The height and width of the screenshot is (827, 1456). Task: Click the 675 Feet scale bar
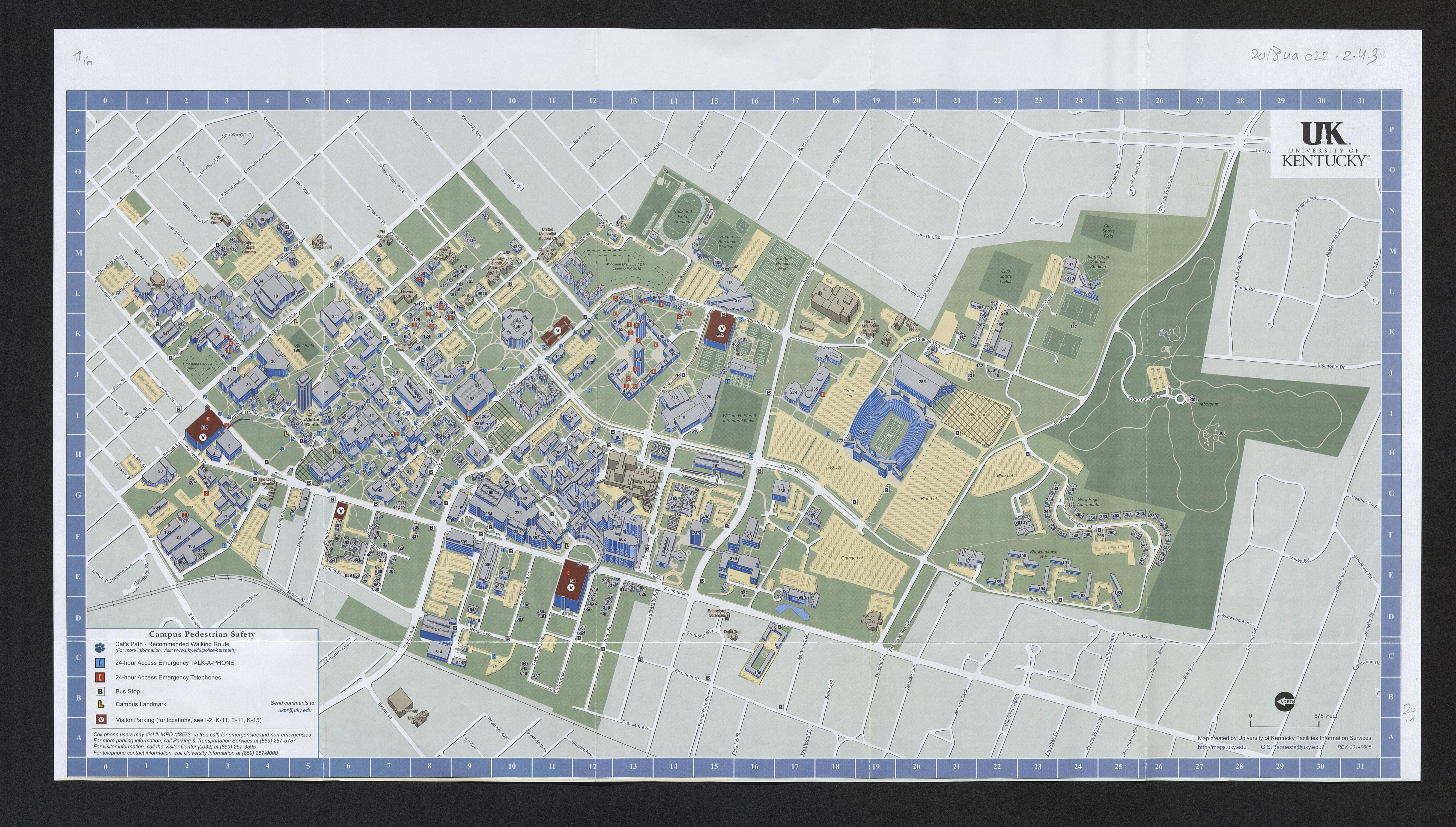point(1293,721)
